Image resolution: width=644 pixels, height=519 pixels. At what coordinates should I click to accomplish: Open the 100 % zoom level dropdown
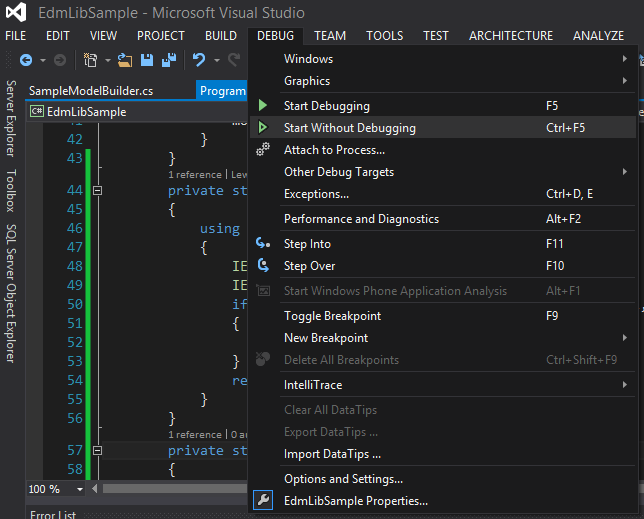[80, 489]
